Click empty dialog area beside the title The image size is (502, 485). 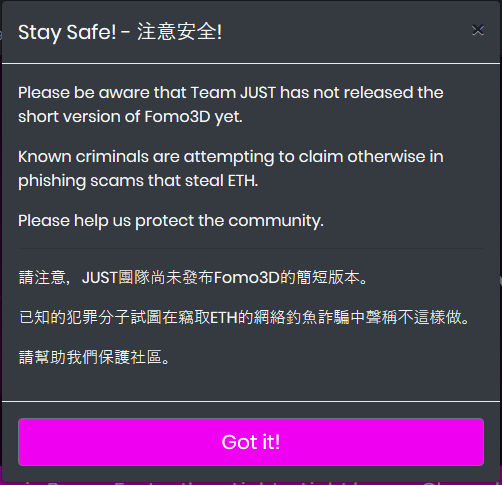click(347, 32)
